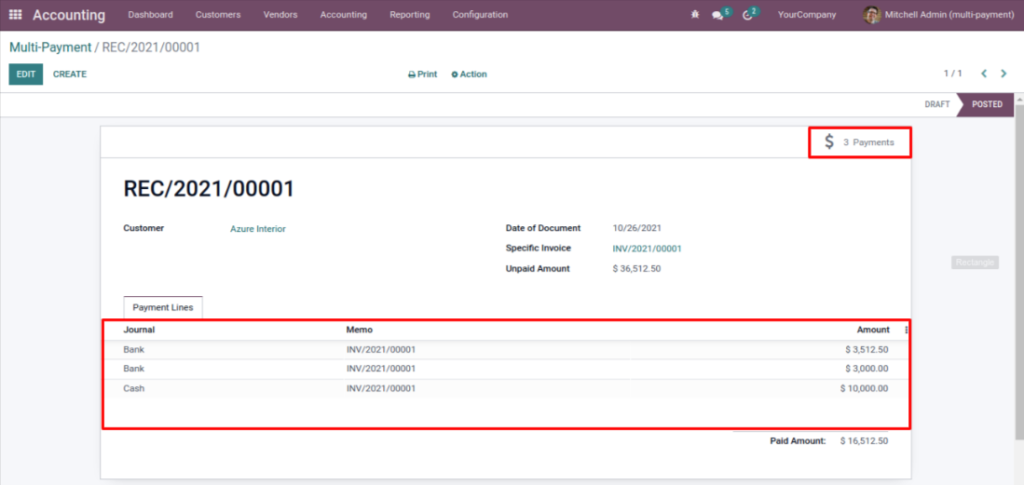Open the Azure Interior customer link
The width and height of the screenshot is (1024, 485).
258,229
